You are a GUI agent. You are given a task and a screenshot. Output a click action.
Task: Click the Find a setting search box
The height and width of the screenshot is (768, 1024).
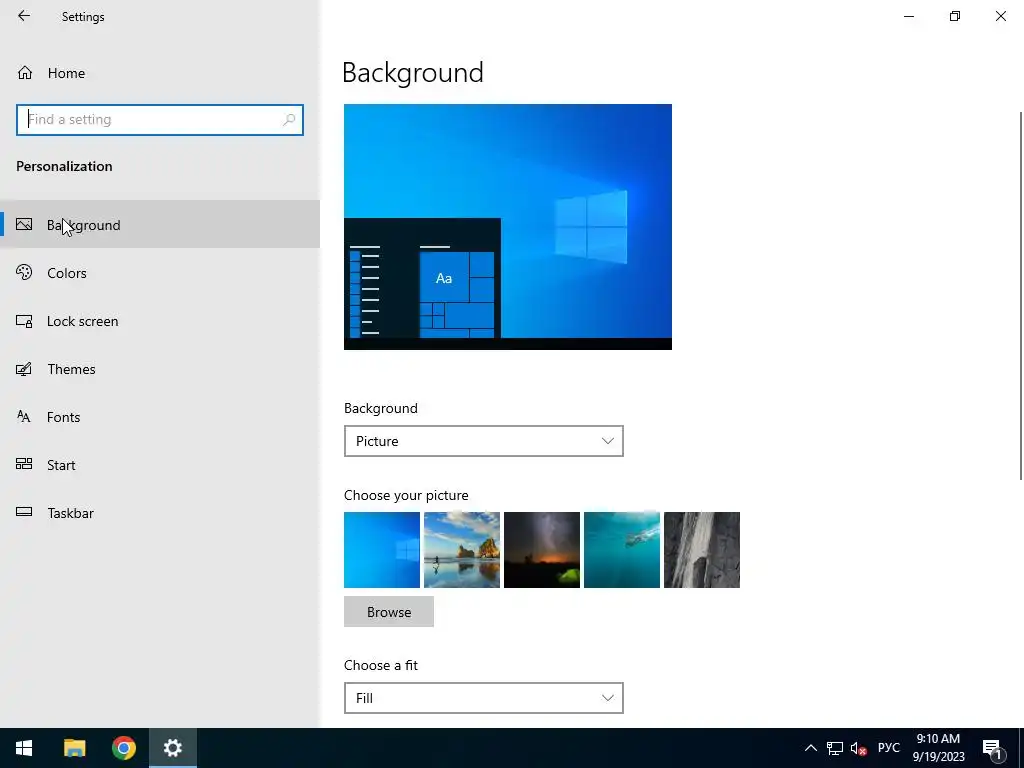(160, 120)
